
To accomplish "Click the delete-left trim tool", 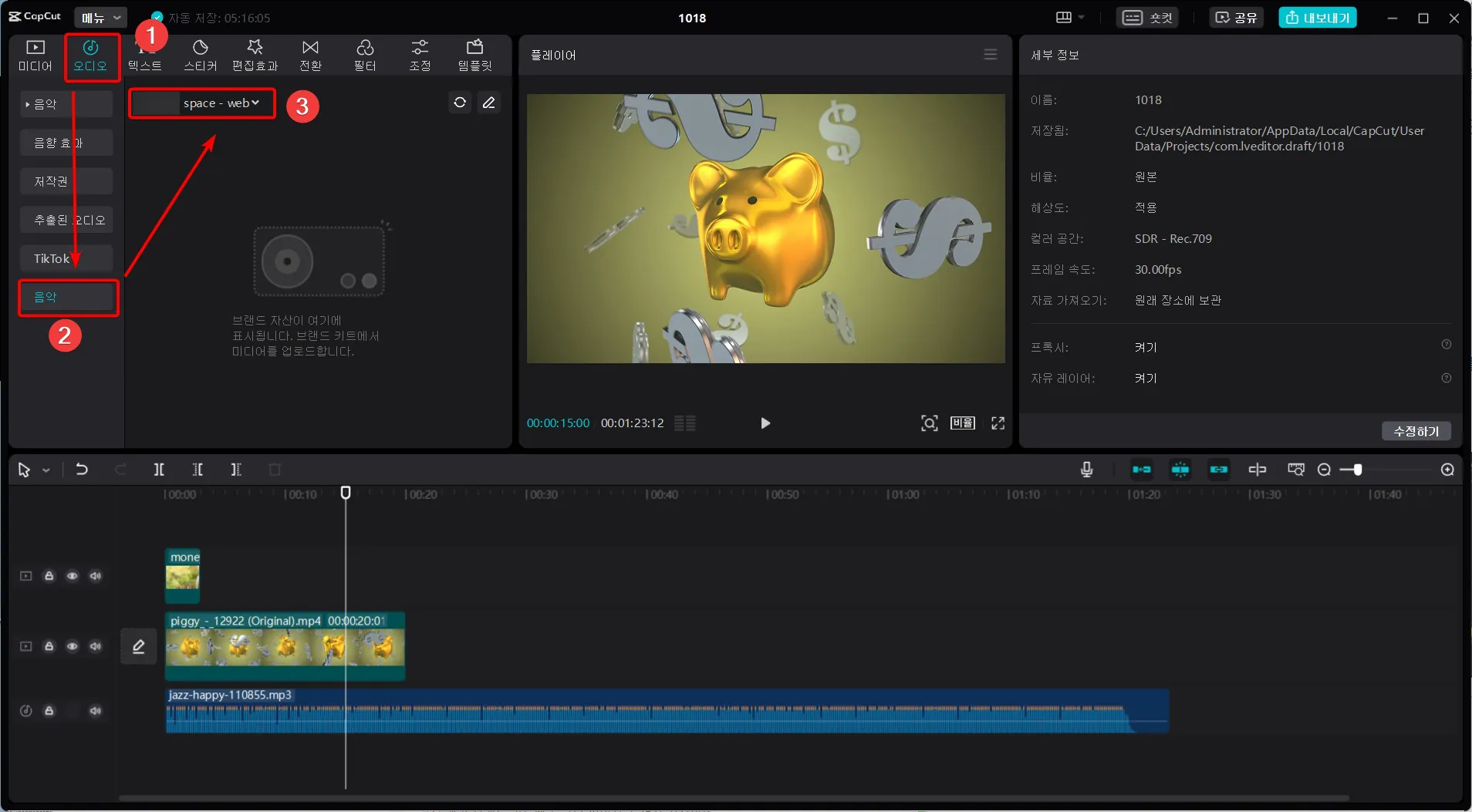I will pyautogui.click(x=198, y=470).
